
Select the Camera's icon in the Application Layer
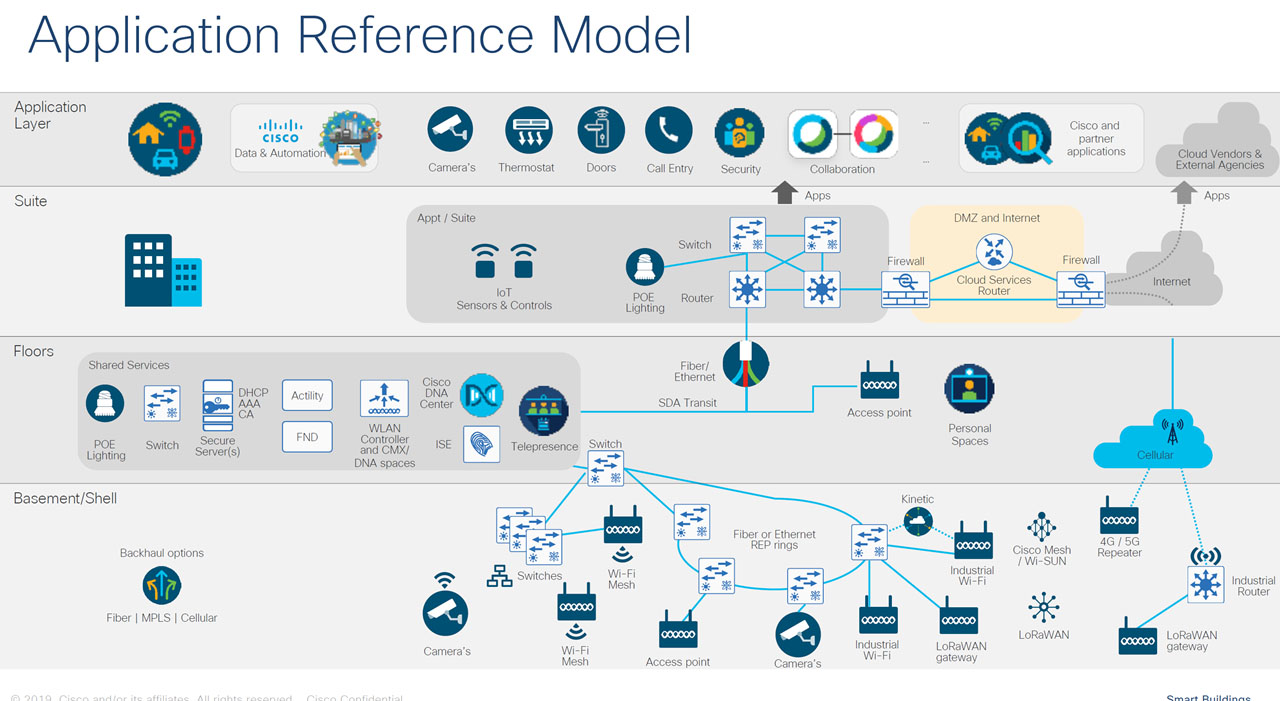coord(451,130)
